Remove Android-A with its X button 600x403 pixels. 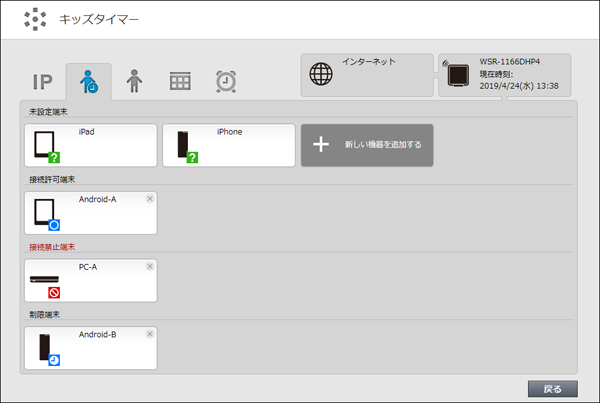[150, 199]
